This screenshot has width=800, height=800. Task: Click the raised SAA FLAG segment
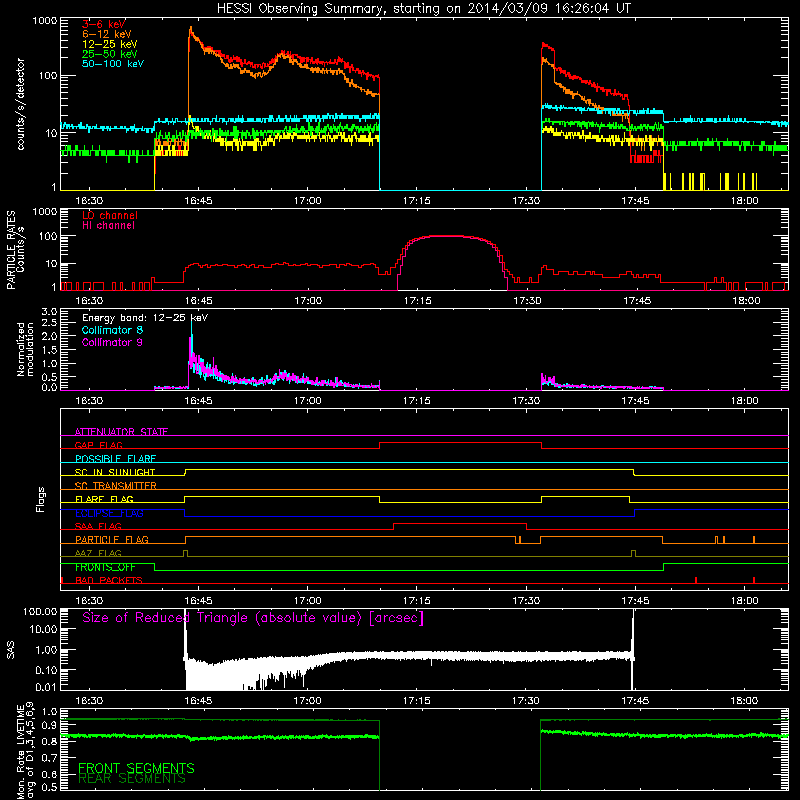[460, 524]
